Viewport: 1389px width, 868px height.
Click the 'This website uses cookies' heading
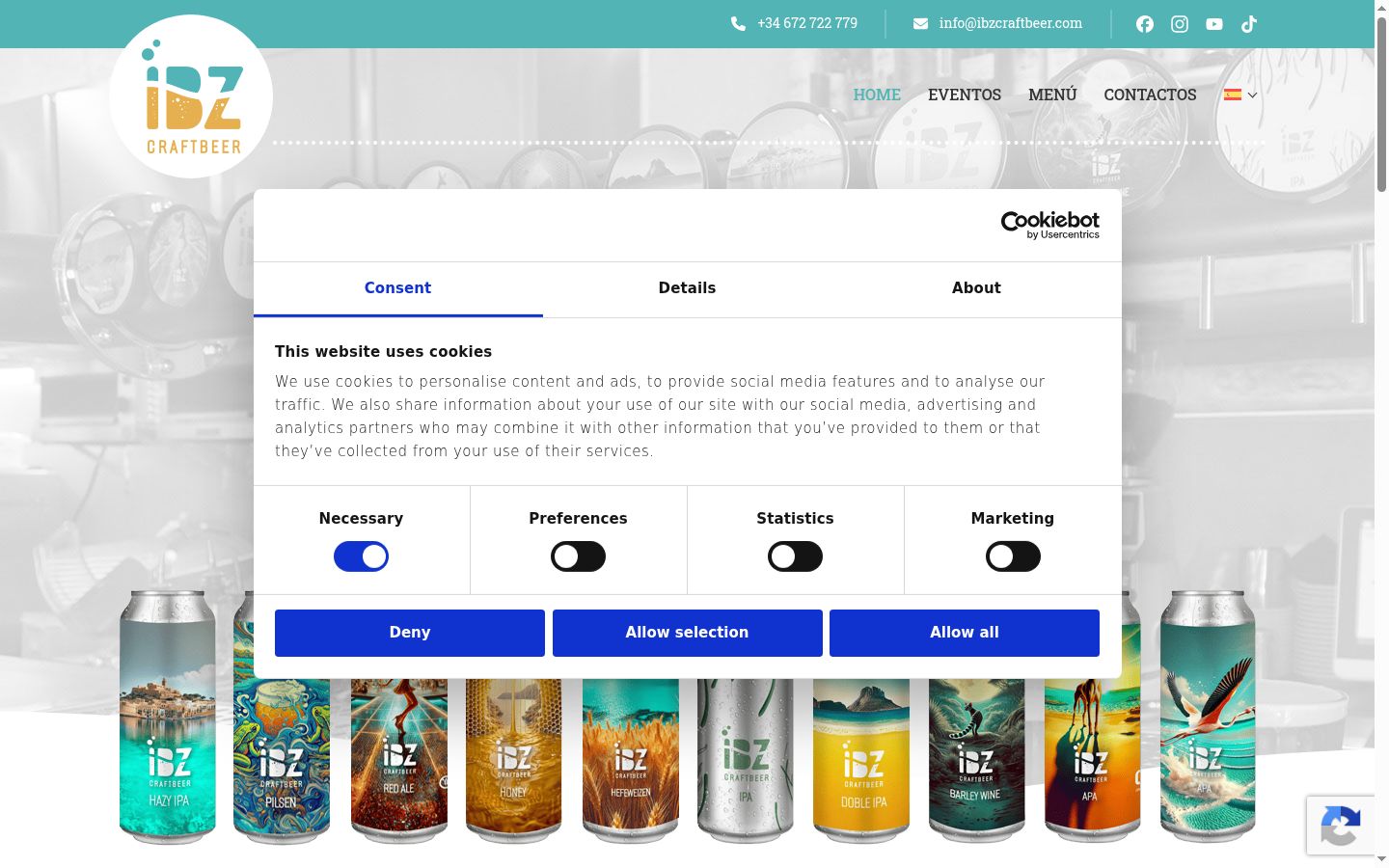[x=383, y=352]
